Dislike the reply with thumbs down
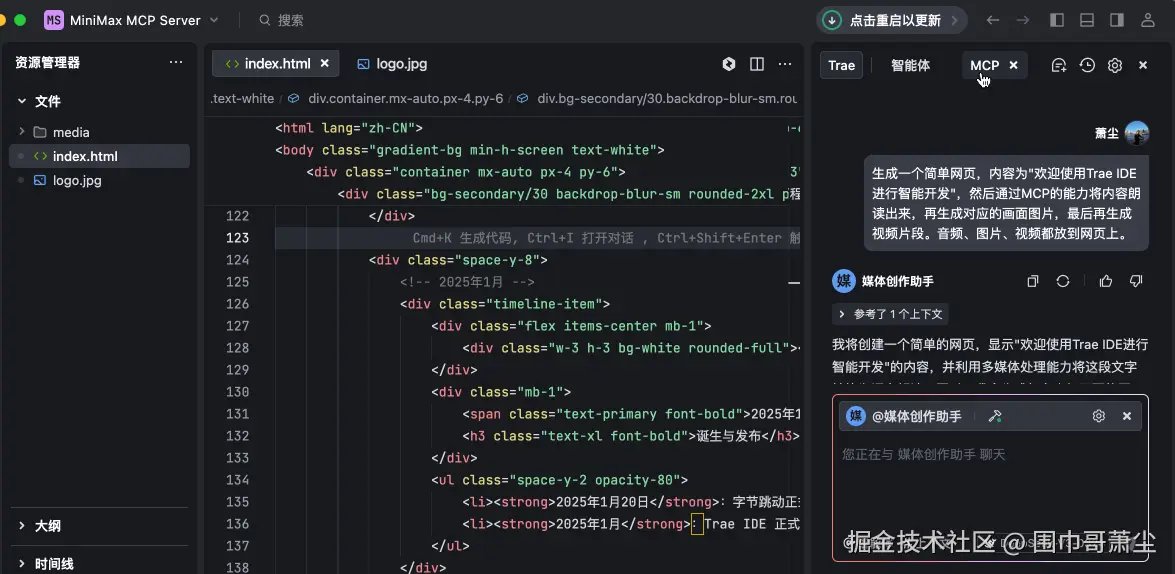Screen dimensions: 1175x574 point(1136,281)
